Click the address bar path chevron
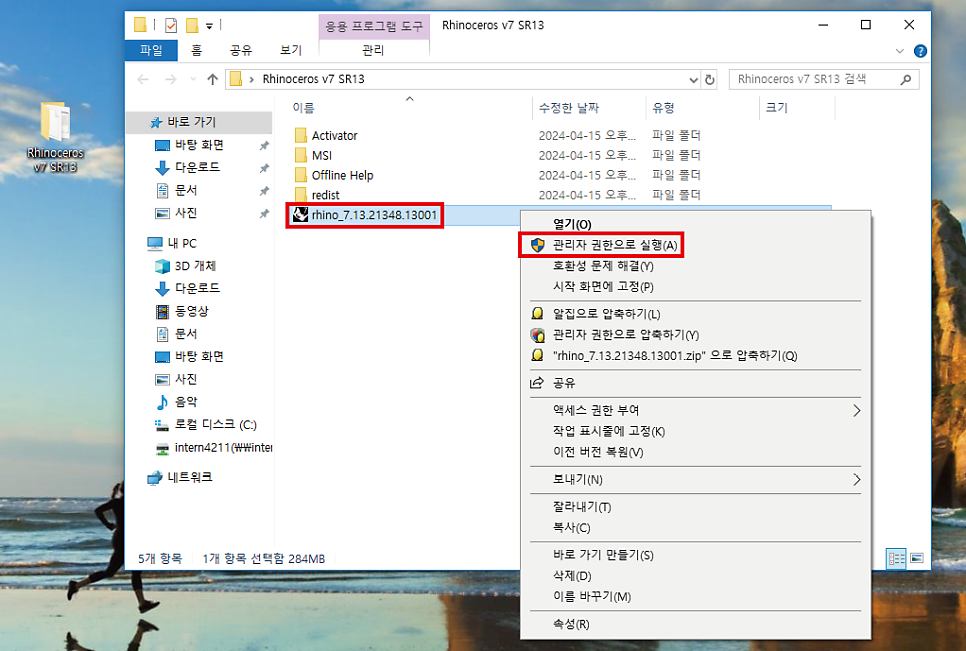966x651 pixels. click(x=251, y=79)
